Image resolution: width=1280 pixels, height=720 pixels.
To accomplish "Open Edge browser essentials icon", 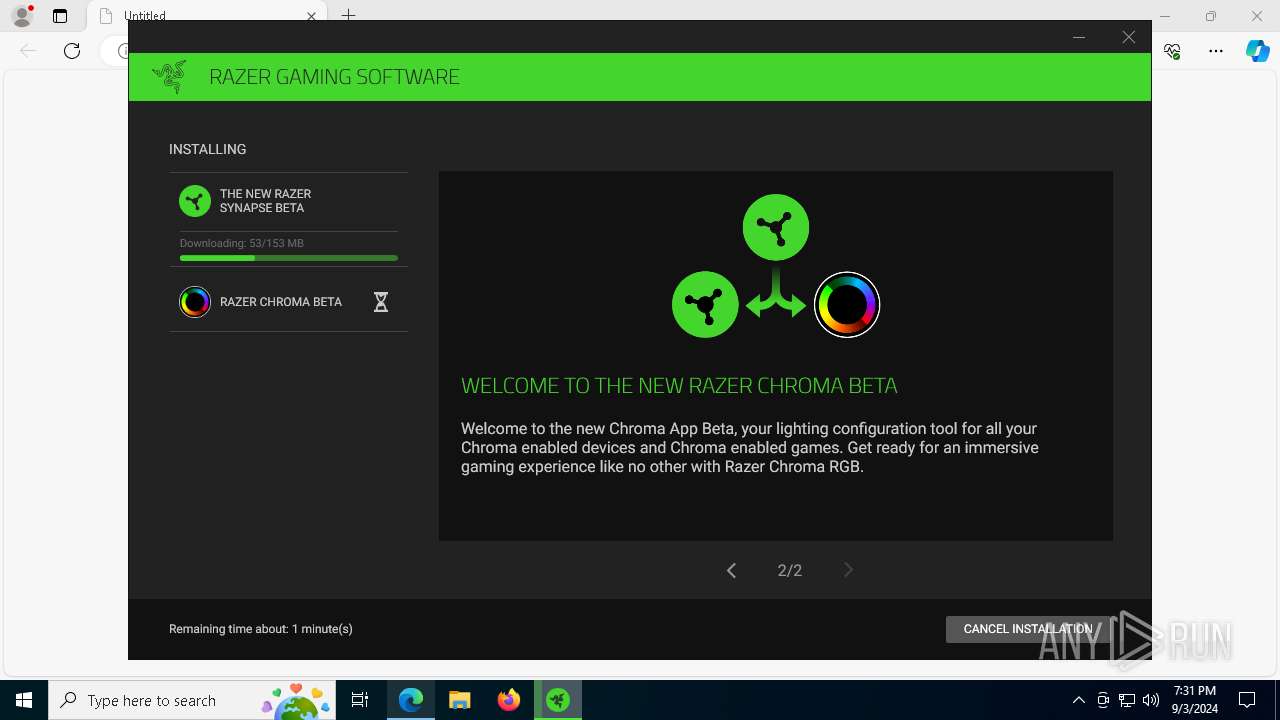I will pos(1173,51).
